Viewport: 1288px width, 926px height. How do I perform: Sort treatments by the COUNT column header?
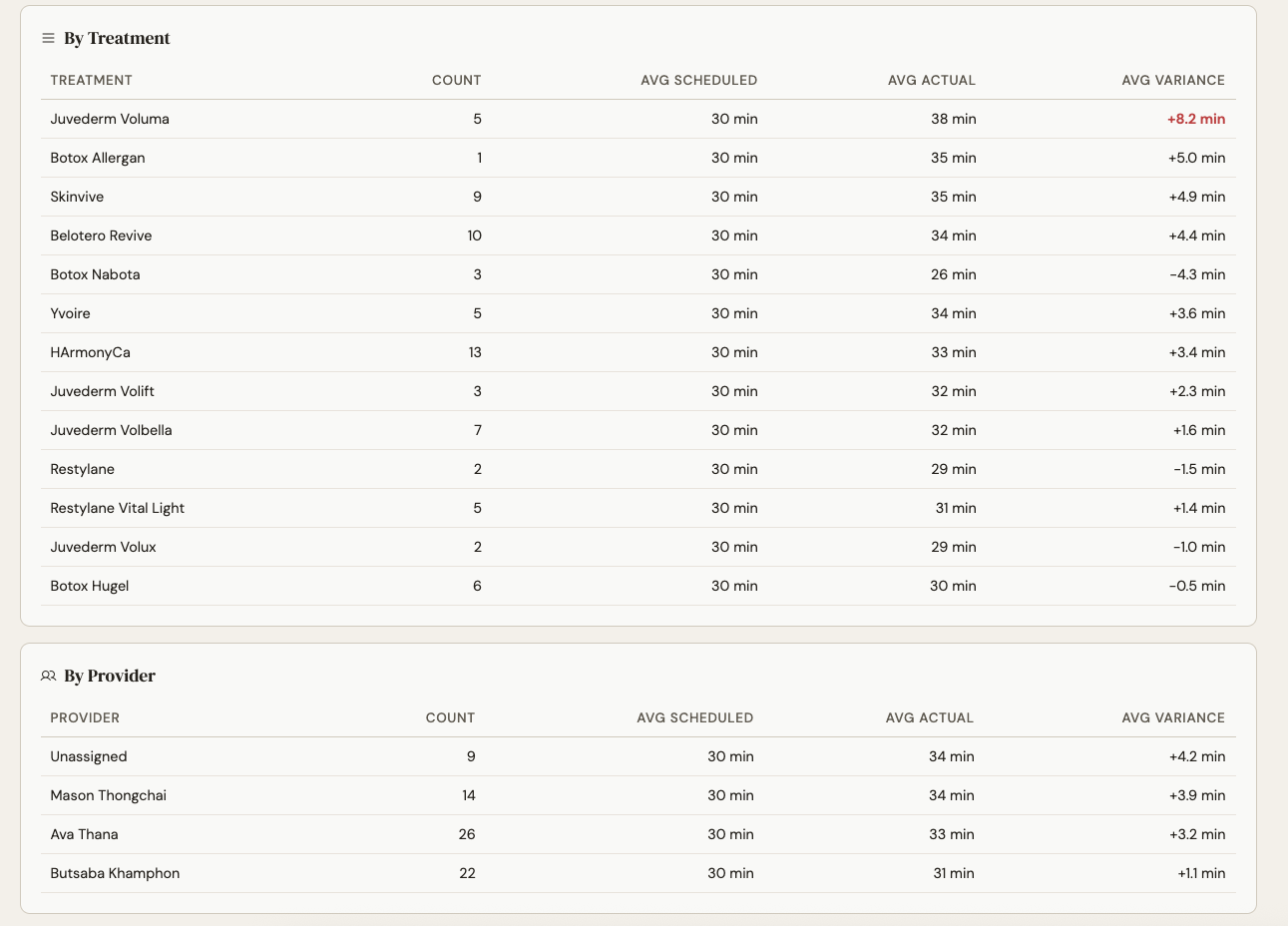pos(455,80)
